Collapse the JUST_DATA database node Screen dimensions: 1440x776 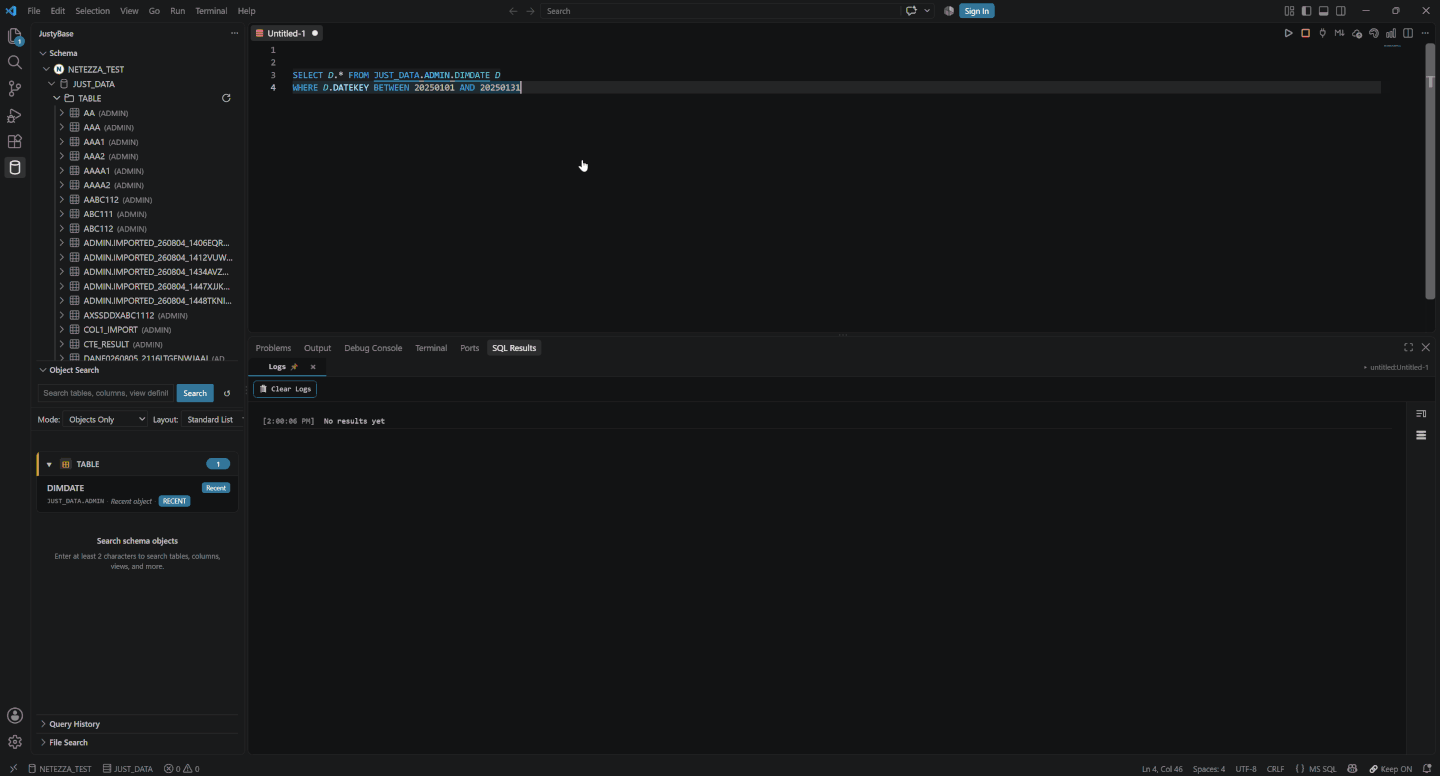click(52, 84)
